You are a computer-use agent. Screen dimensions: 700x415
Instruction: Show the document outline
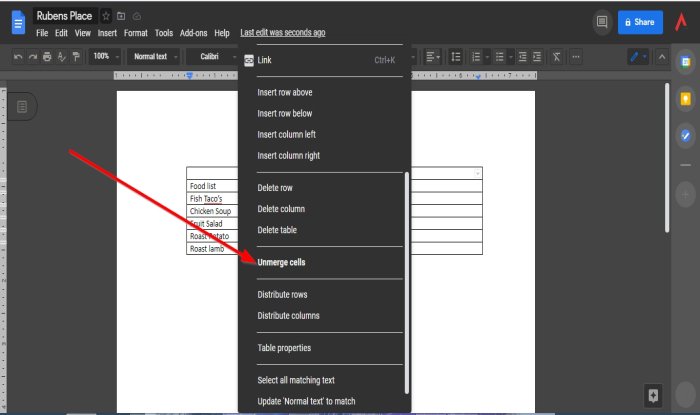point(22,107)
